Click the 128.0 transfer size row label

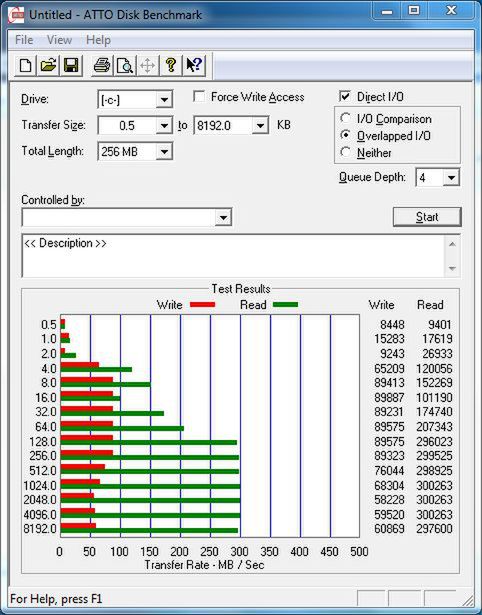click(x=43, y=442)
